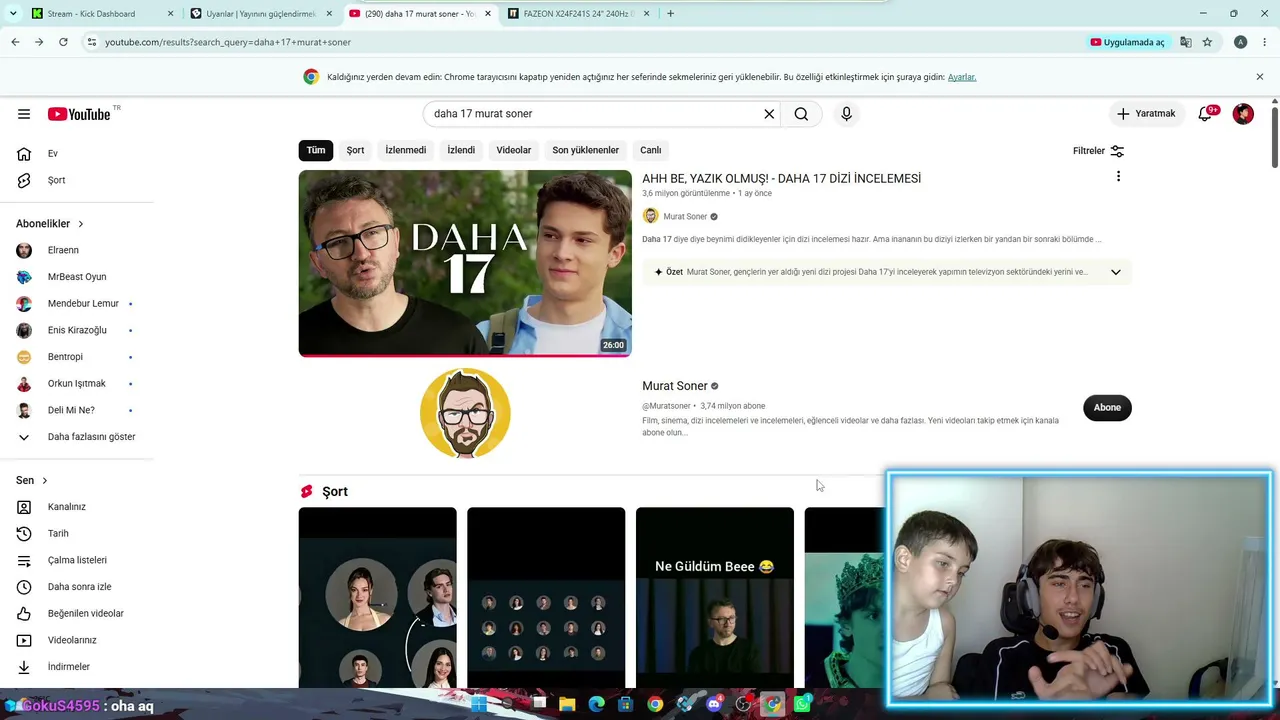Select the İzlenmedi filter chip
1280x720 pixels.
406,150
